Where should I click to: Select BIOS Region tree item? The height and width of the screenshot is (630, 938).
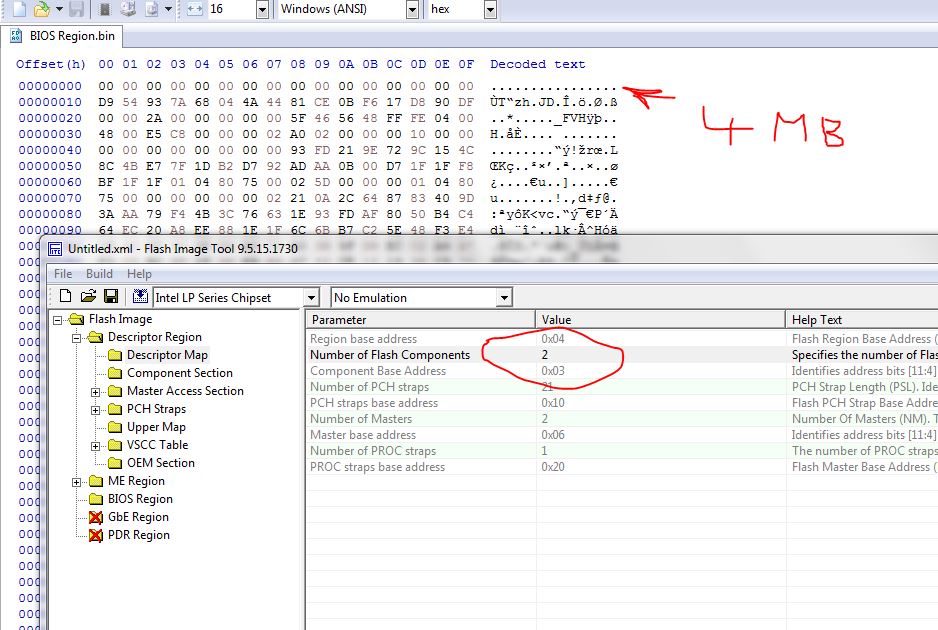(140, 498)
